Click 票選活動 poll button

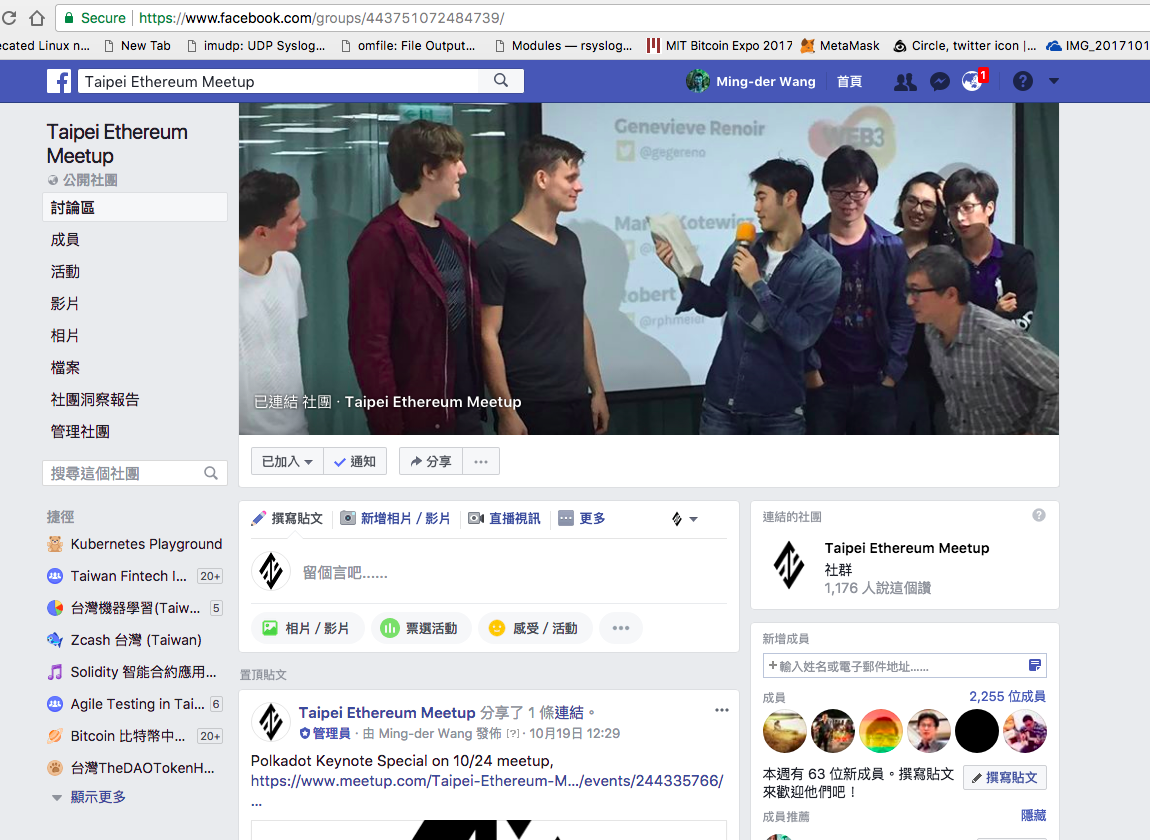point(420,629)
